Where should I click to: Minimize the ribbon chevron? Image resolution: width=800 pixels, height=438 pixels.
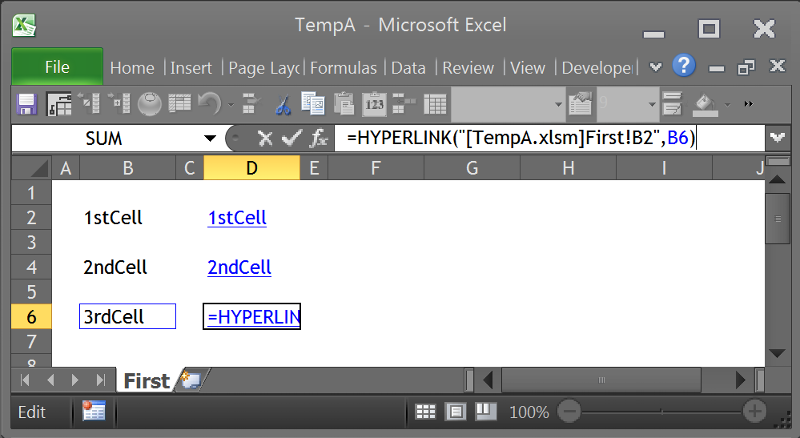(656, 67)
